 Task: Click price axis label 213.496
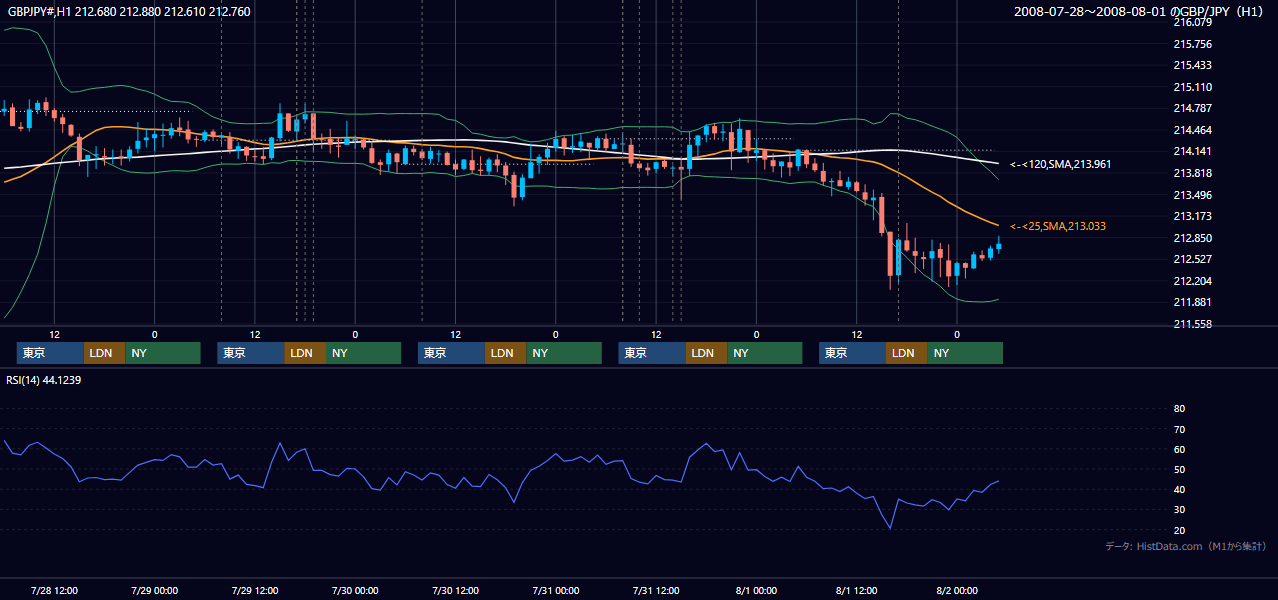tap(1192, 195)
